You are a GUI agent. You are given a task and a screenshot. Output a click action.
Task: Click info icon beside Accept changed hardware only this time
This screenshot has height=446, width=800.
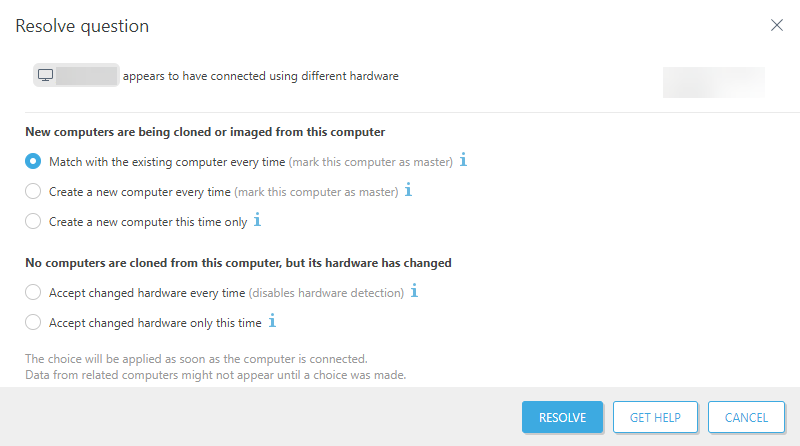point(271,322)
